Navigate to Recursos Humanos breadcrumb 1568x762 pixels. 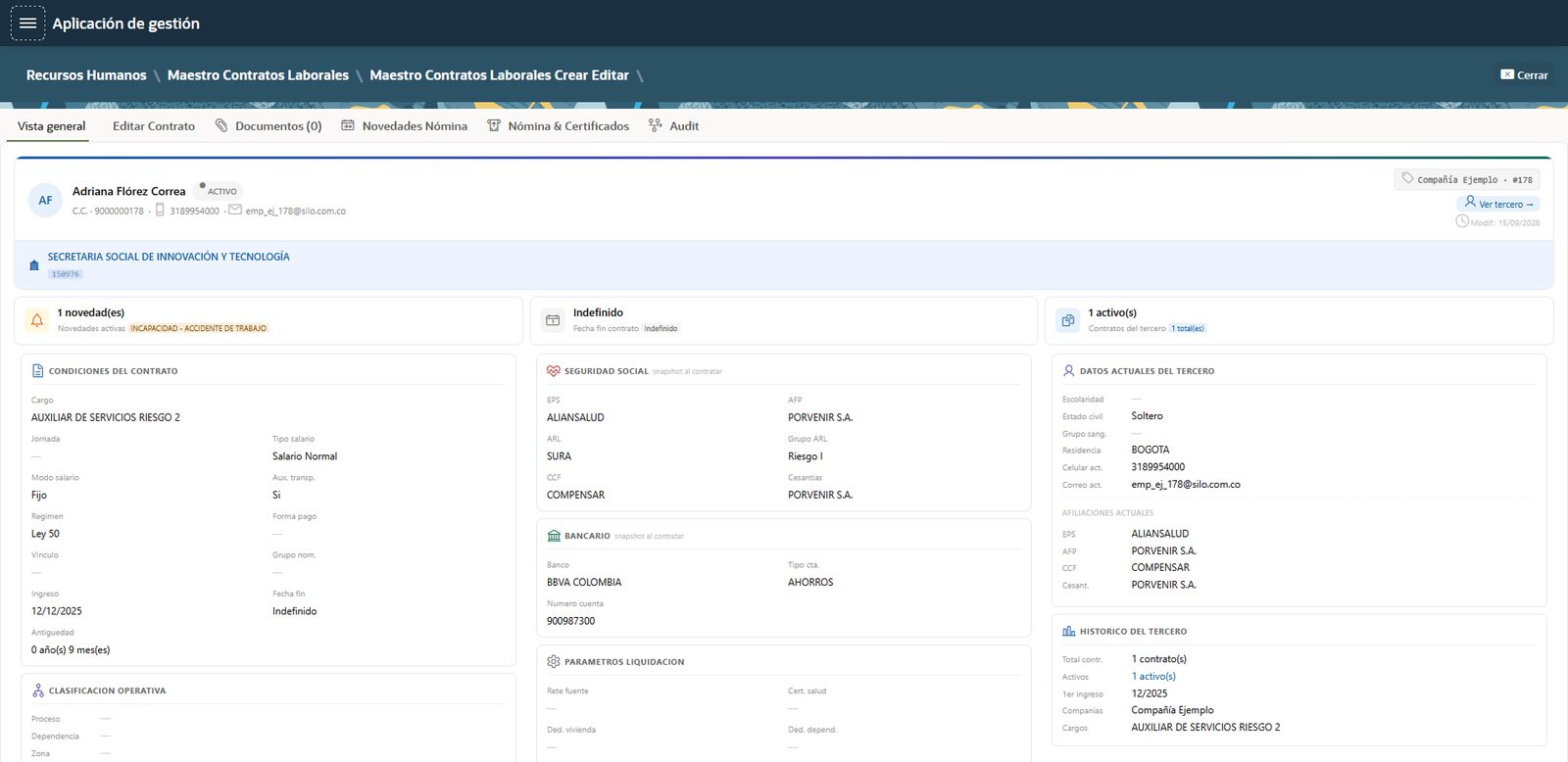(x=86, y=75)
